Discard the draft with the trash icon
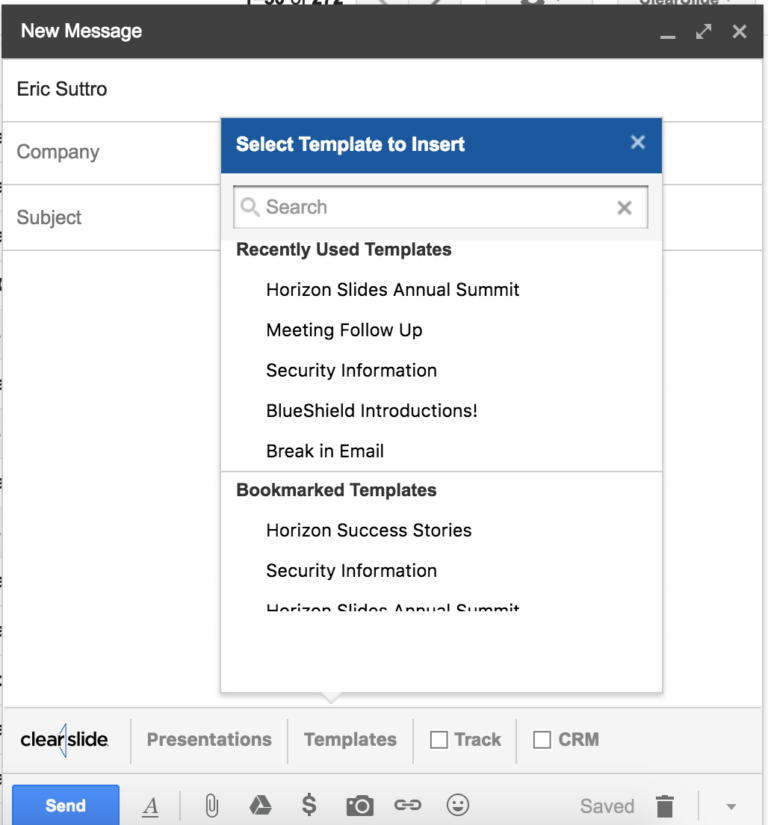Viewport: 768px width, 825px height. pos(664,805)
